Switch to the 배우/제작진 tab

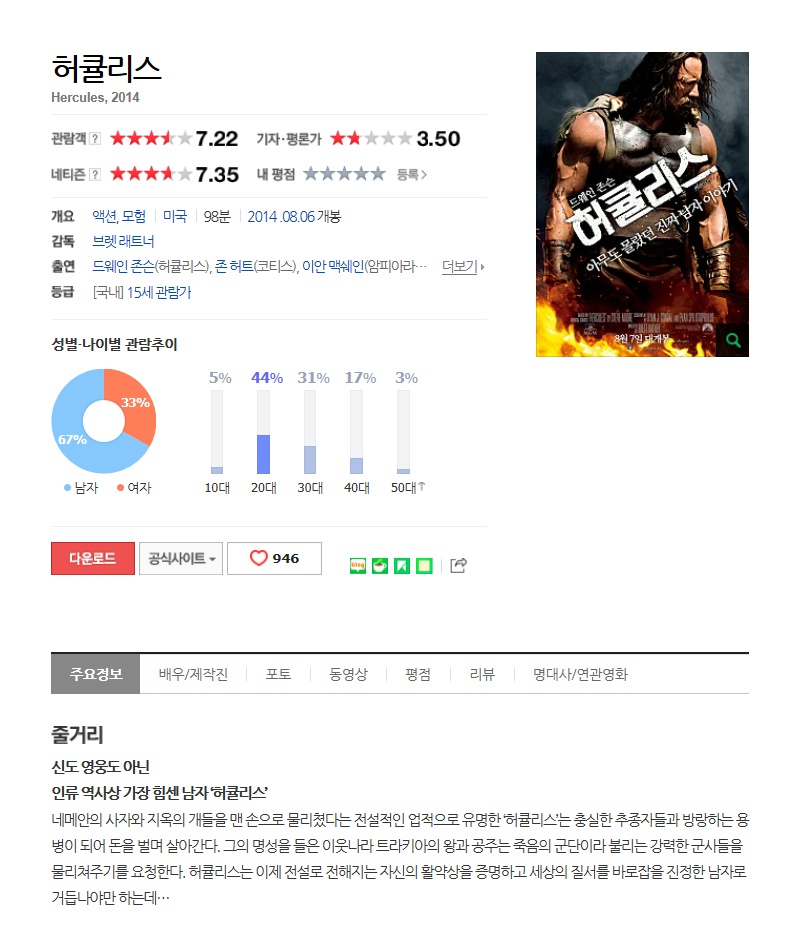(193, 674)
